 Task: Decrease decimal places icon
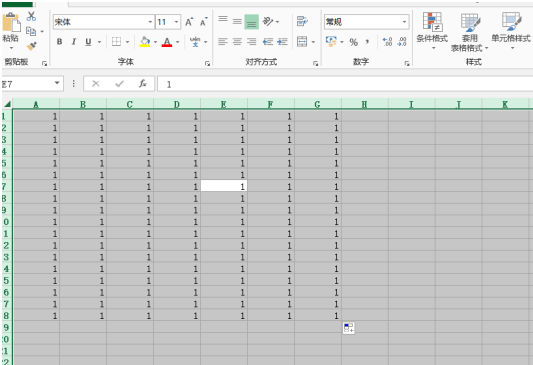(402, 42)
